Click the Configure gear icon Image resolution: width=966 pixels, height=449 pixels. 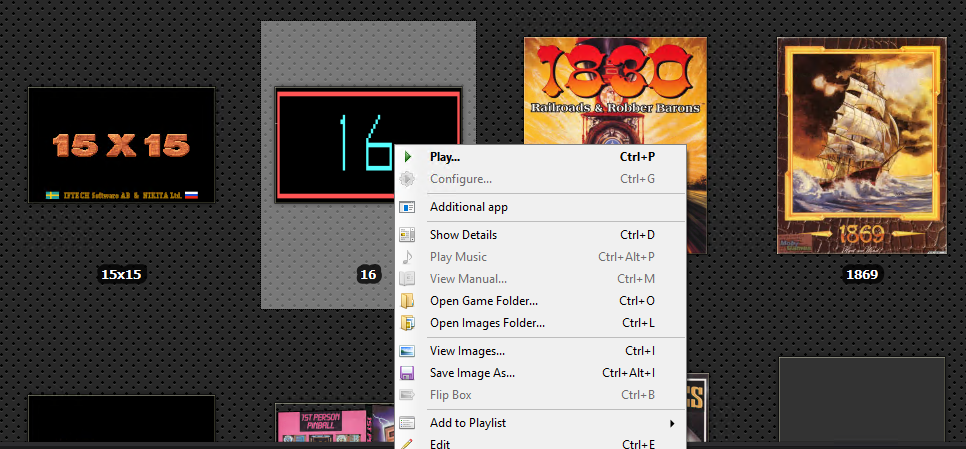point(407,179)
